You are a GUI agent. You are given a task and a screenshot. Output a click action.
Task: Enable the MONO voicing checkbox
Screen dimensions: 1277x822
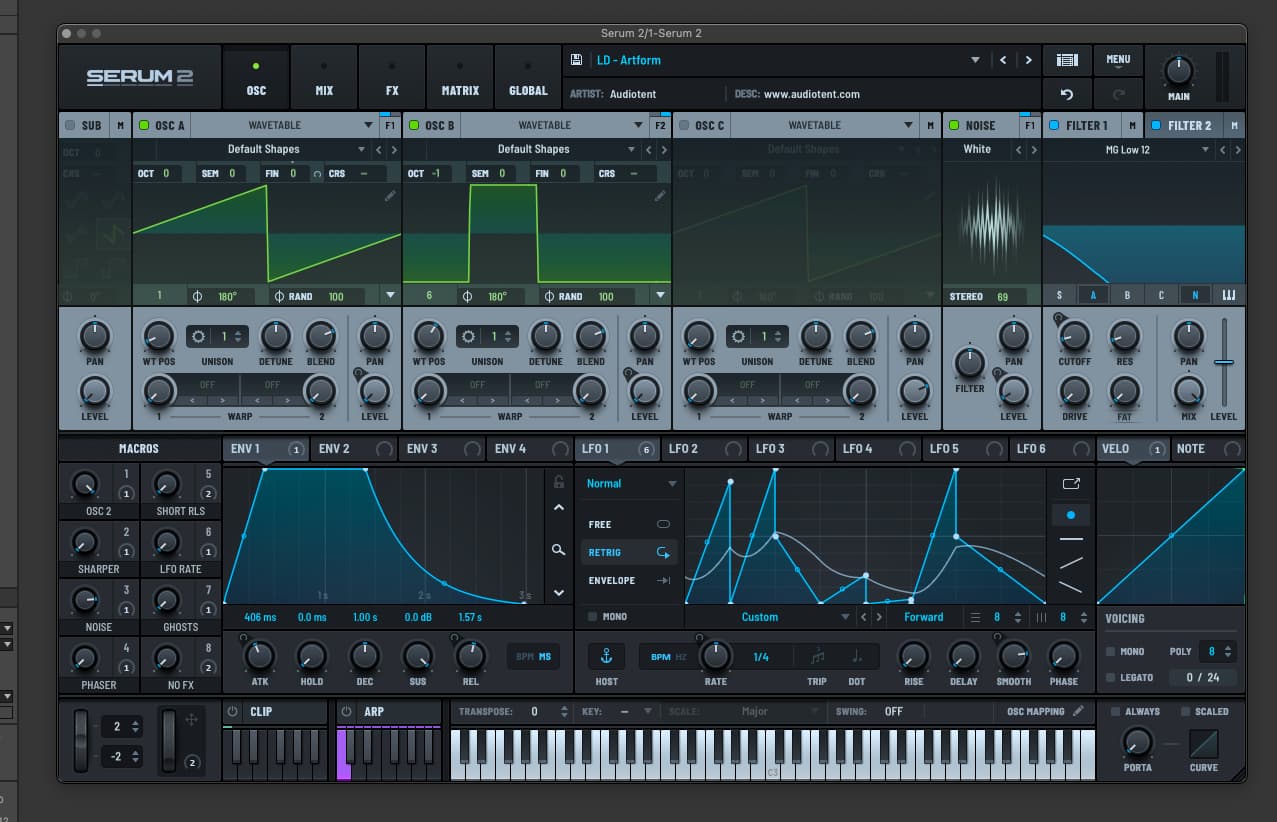pyautogui.click(x=1110, y=651)
